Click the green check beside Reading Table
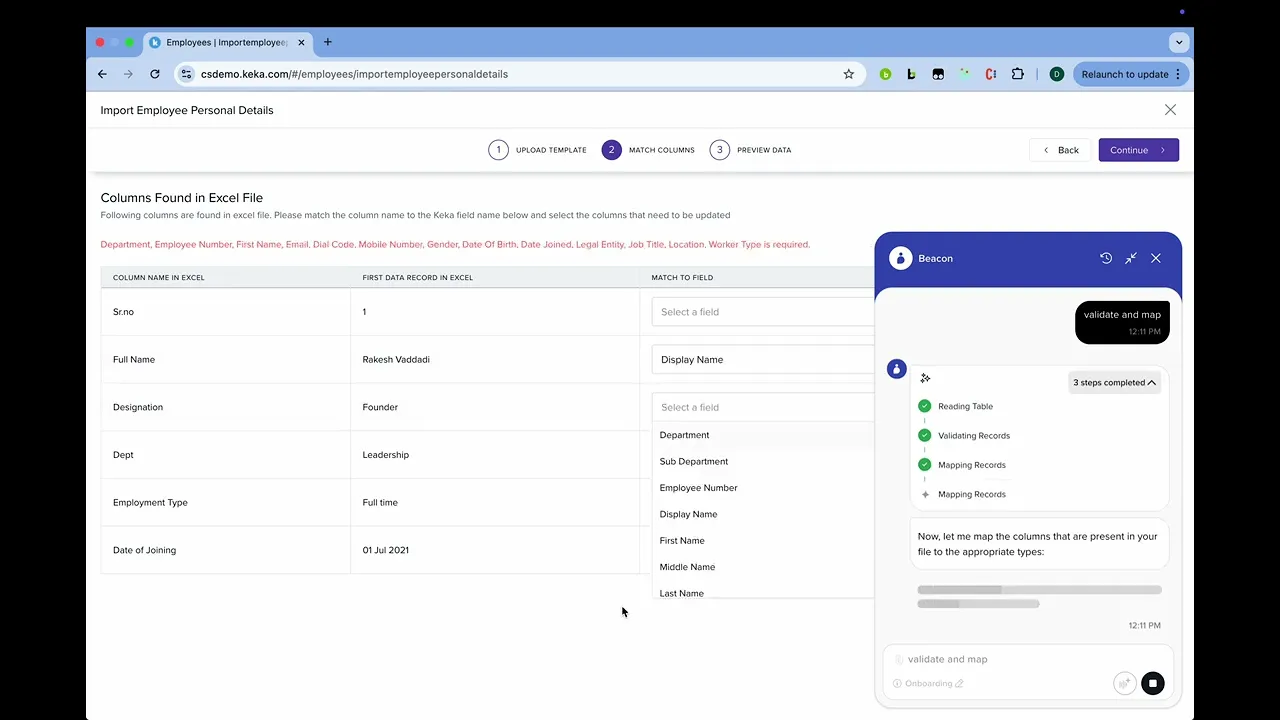This screenshot has width=1280, height=720. tap(924, 406)
